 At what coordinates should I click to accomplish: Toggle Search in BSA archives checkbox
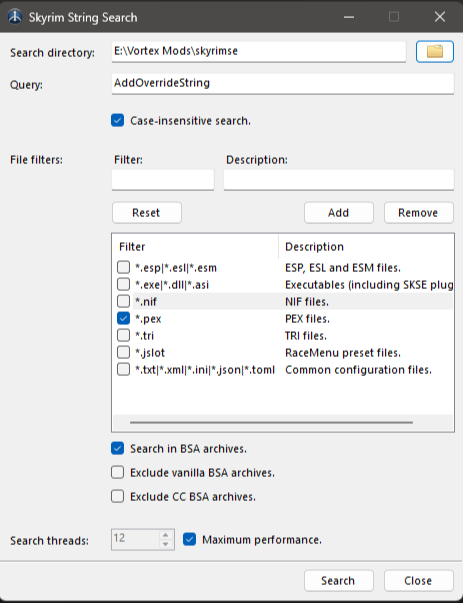coord(118,448)
